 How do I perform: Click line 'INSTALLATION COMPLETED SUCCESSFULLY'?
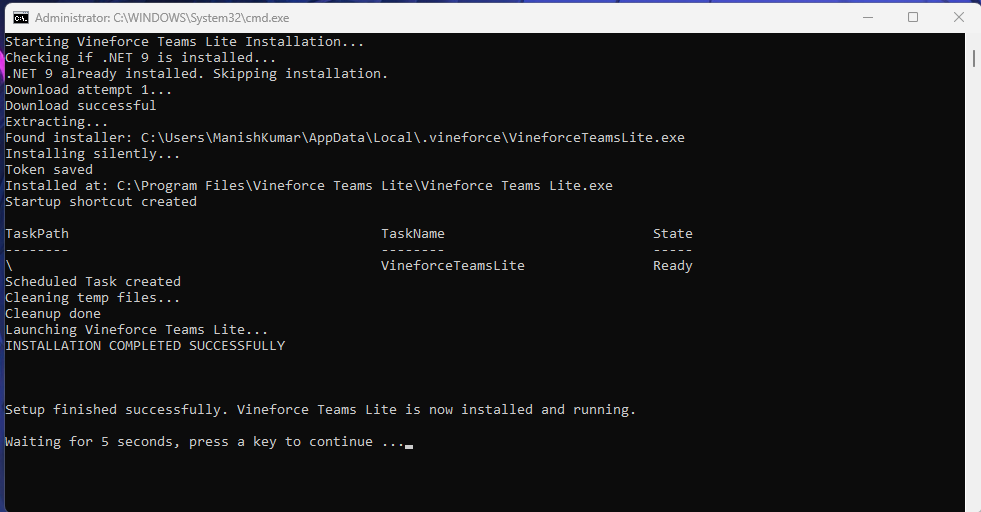click(145, 346)
